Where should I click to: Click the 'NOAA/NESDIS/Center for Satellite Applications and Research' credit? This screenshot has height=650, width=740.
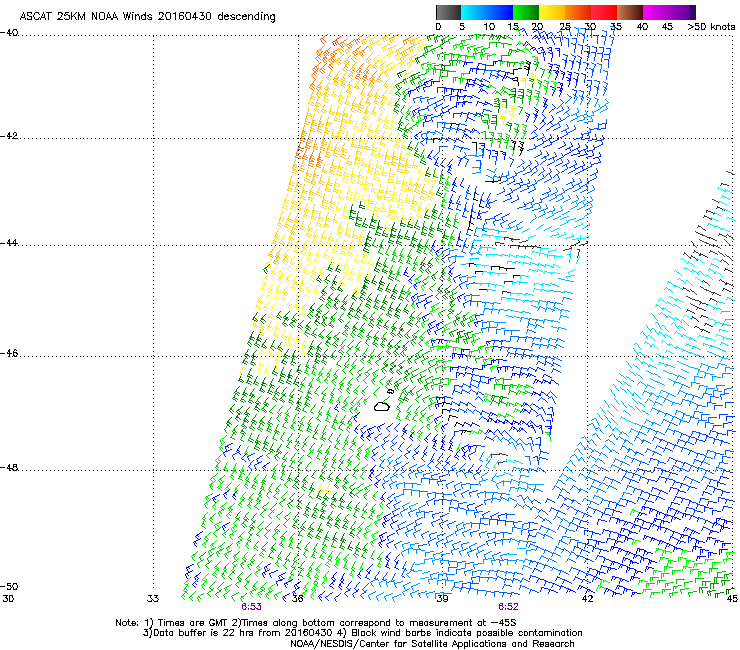pyautogui.click(x=432, y=644)
